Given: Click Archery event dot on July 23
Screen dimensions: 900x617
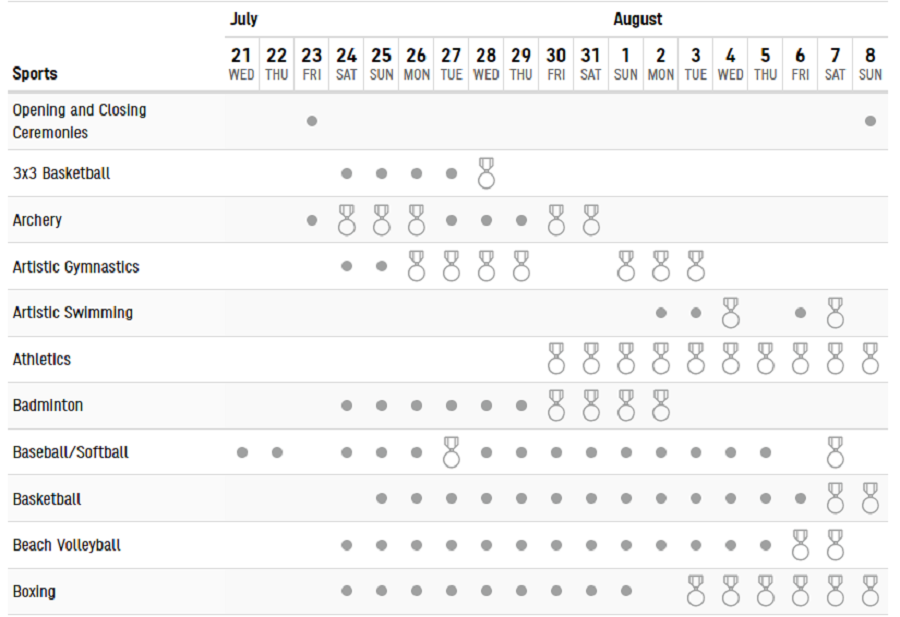Looking at the screenshot, I should pos(312,220).
